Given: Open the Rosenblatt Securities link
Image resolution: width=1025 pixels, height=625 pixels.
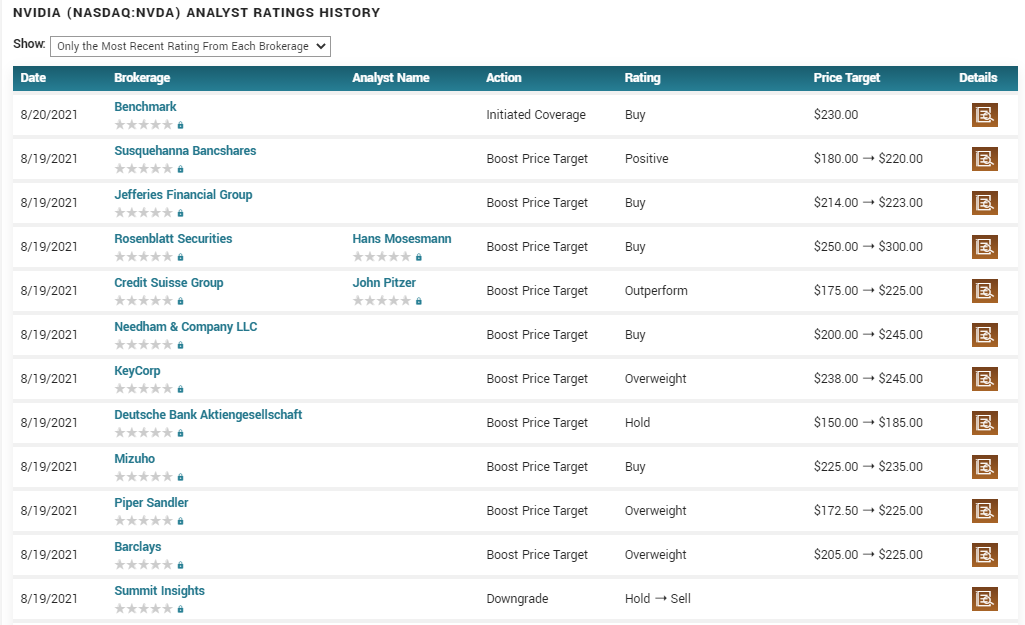Looking at the screenshot, I should coord(173,239).
